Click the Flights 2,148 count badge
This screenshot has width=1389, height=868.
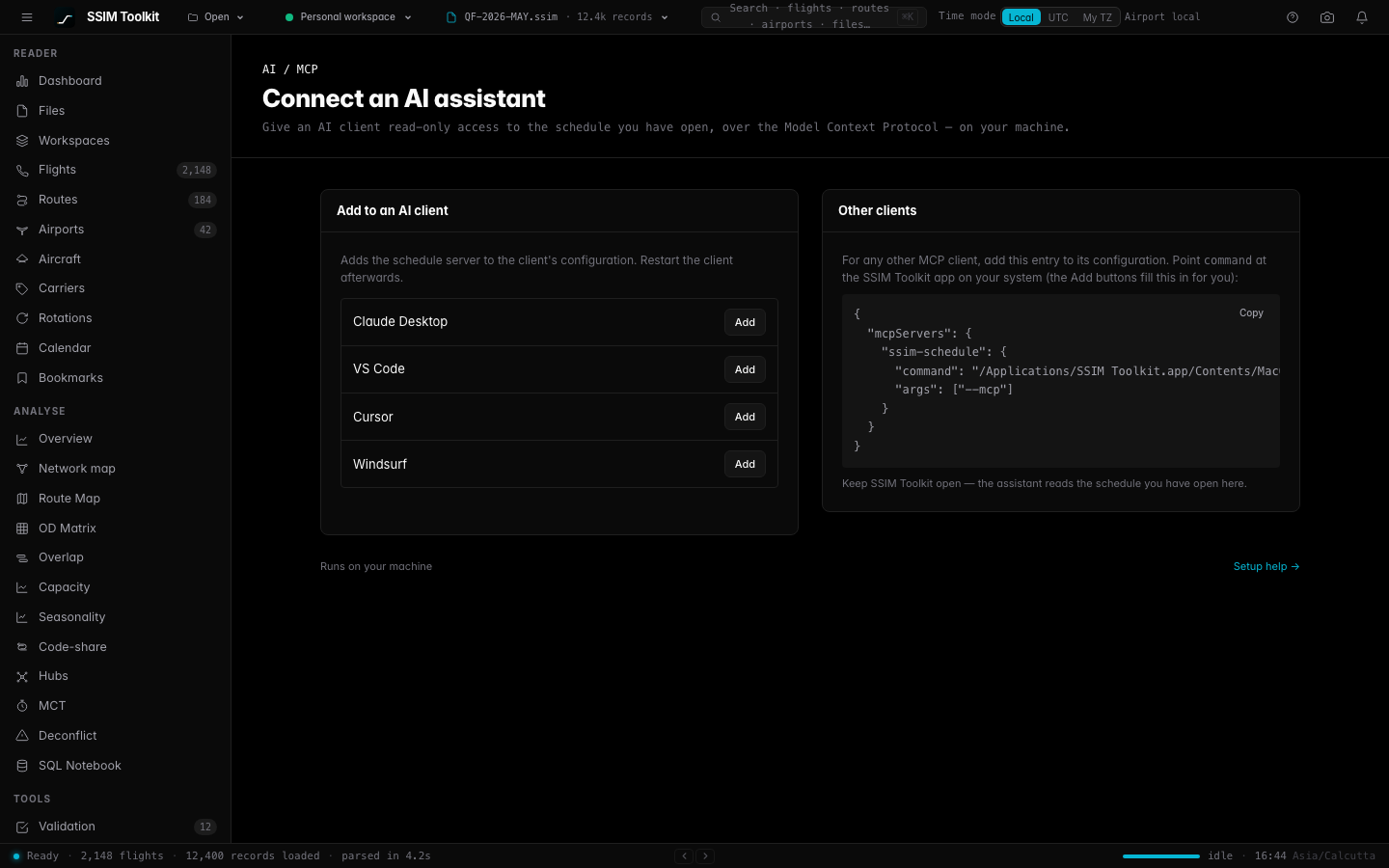coord(197,170)
